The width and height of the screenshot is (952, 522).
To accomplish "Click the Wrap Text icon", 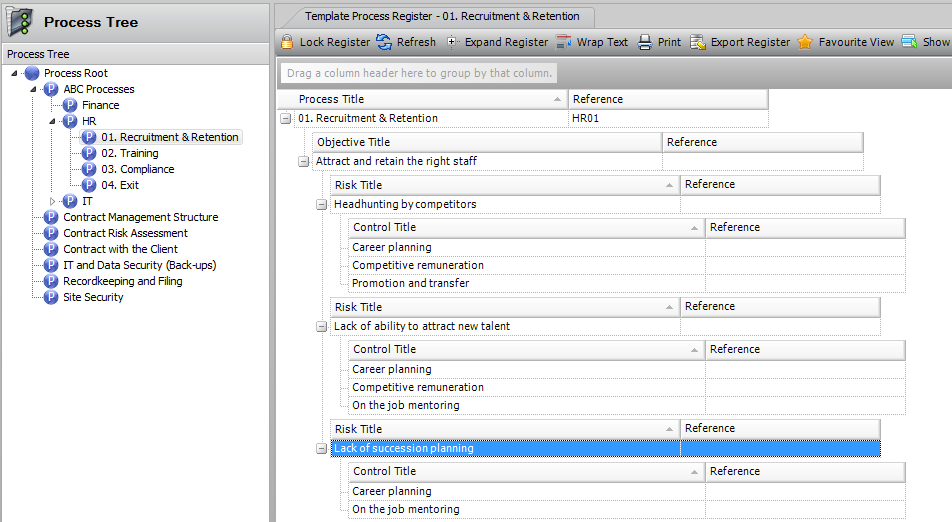I will point(563,42).
